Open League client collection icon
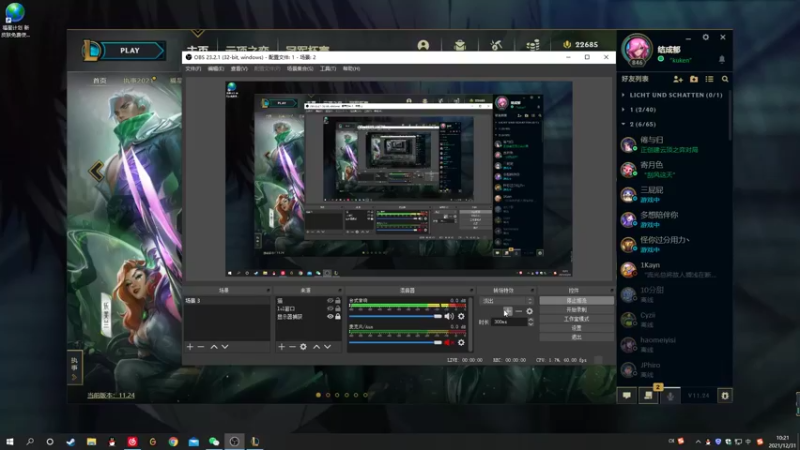This screenshot has width=800, height=450. [x=460, y=45]
